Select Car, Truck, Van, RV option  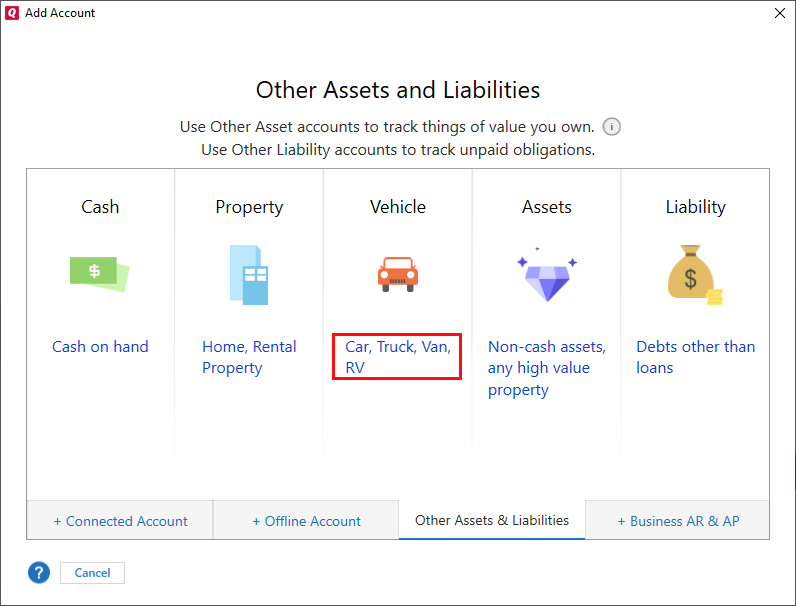(x=397, y=357)
